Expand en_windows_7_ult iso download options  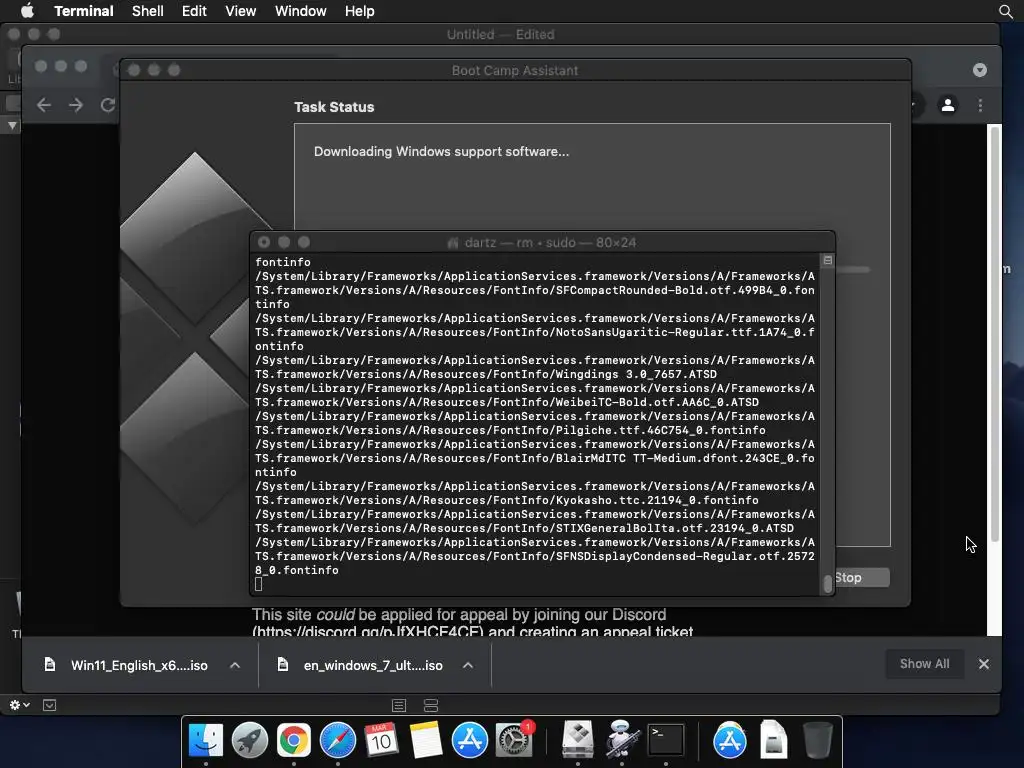point(468,665)
